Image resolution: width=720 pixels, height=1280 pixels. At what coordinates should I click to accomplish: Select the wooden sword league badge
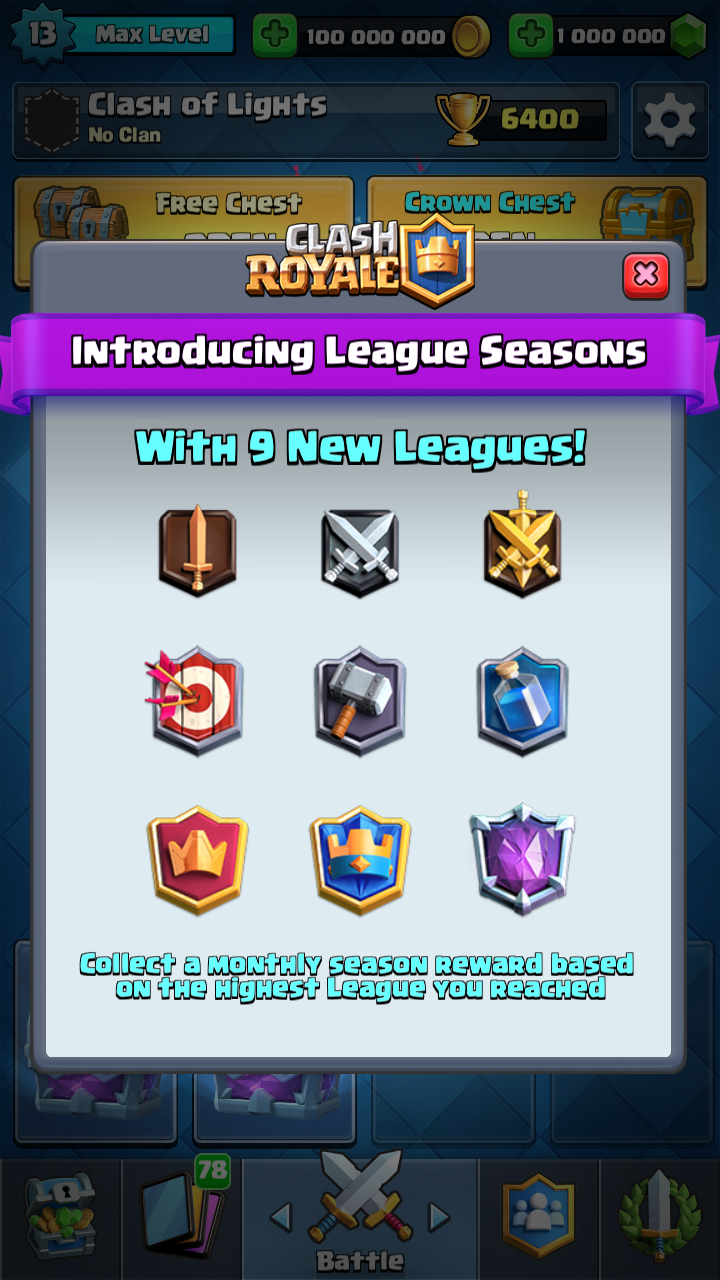click(197, 550)
